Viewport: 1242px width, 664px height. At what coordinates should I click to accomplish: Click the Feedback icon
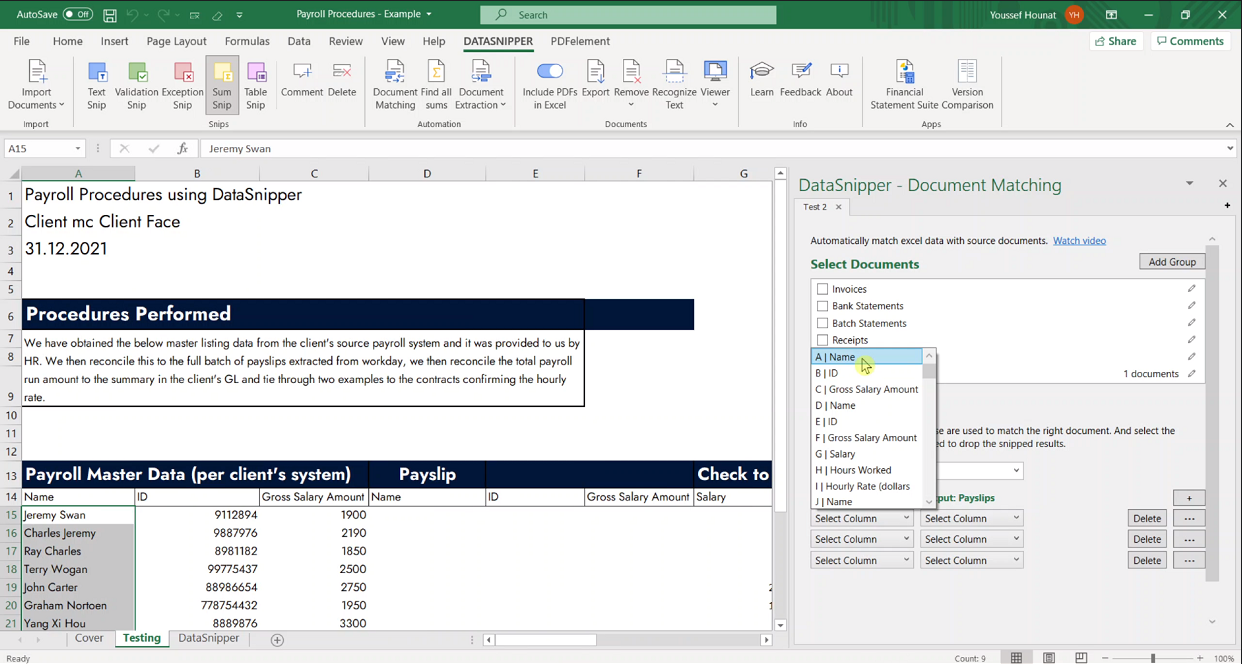(x=800, y=80)
